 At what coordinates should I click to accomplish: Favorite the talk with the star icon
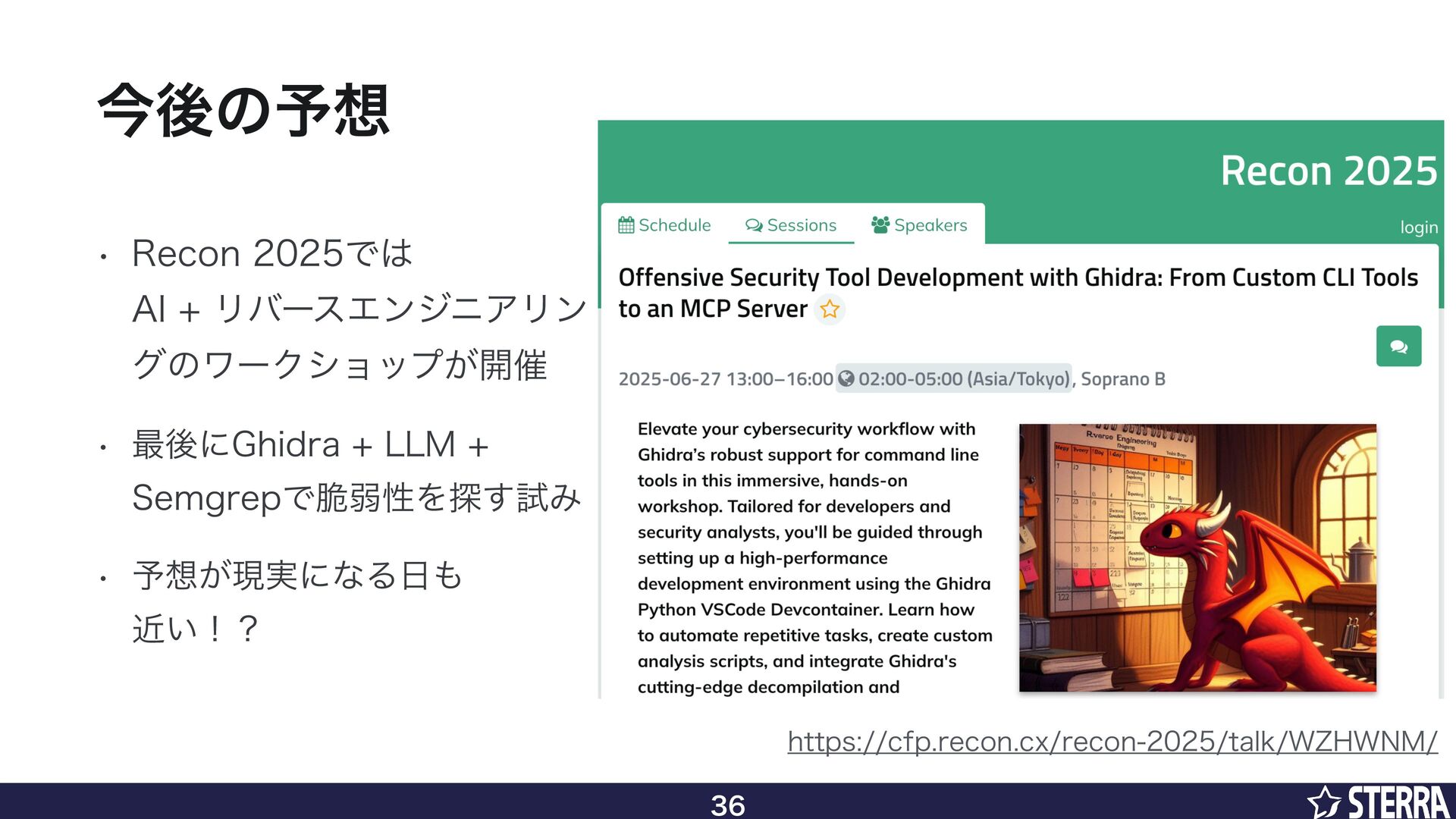830,309
